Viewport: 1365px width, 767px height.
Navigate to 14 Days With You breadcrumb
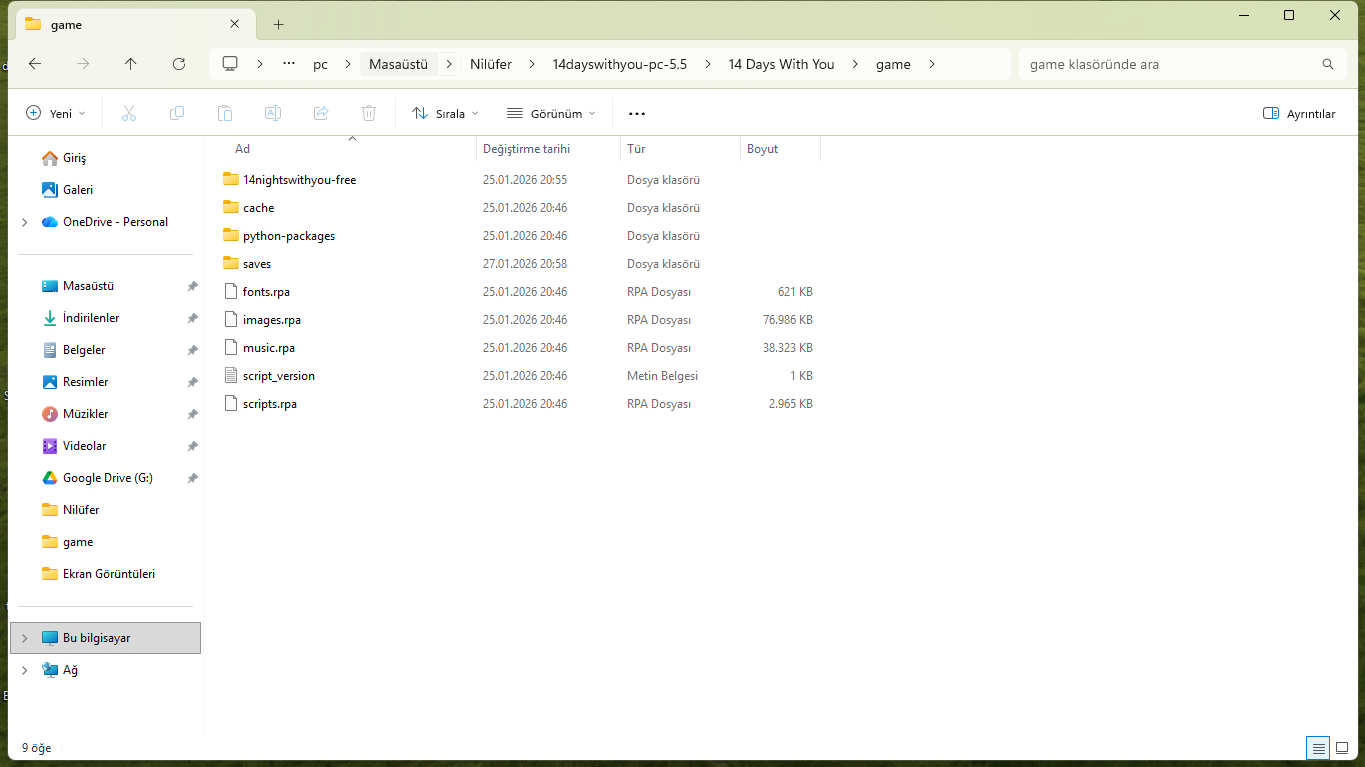[x=781, y=64]
